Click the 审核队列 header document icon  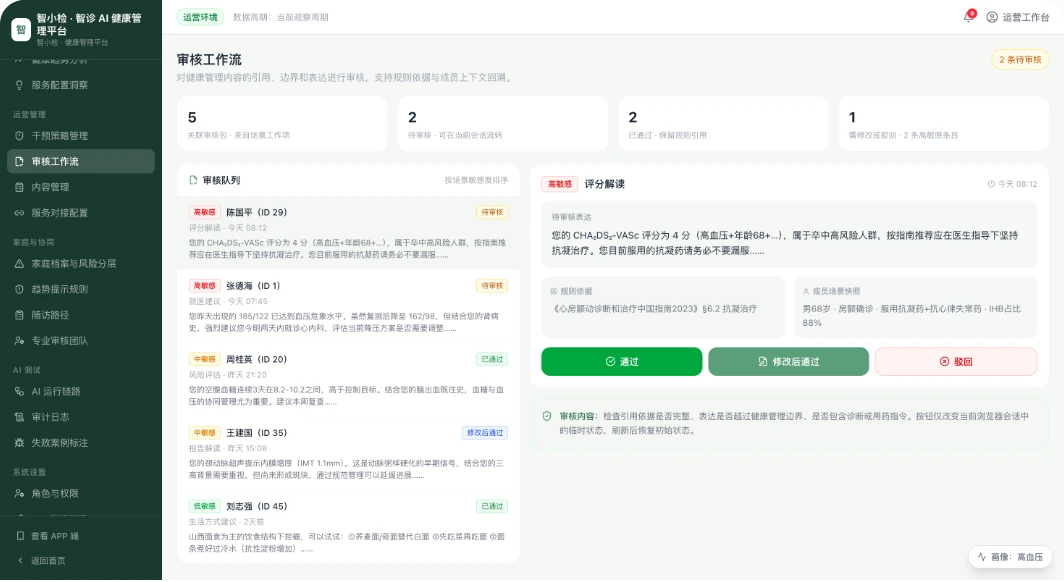[x=193, y=180]
